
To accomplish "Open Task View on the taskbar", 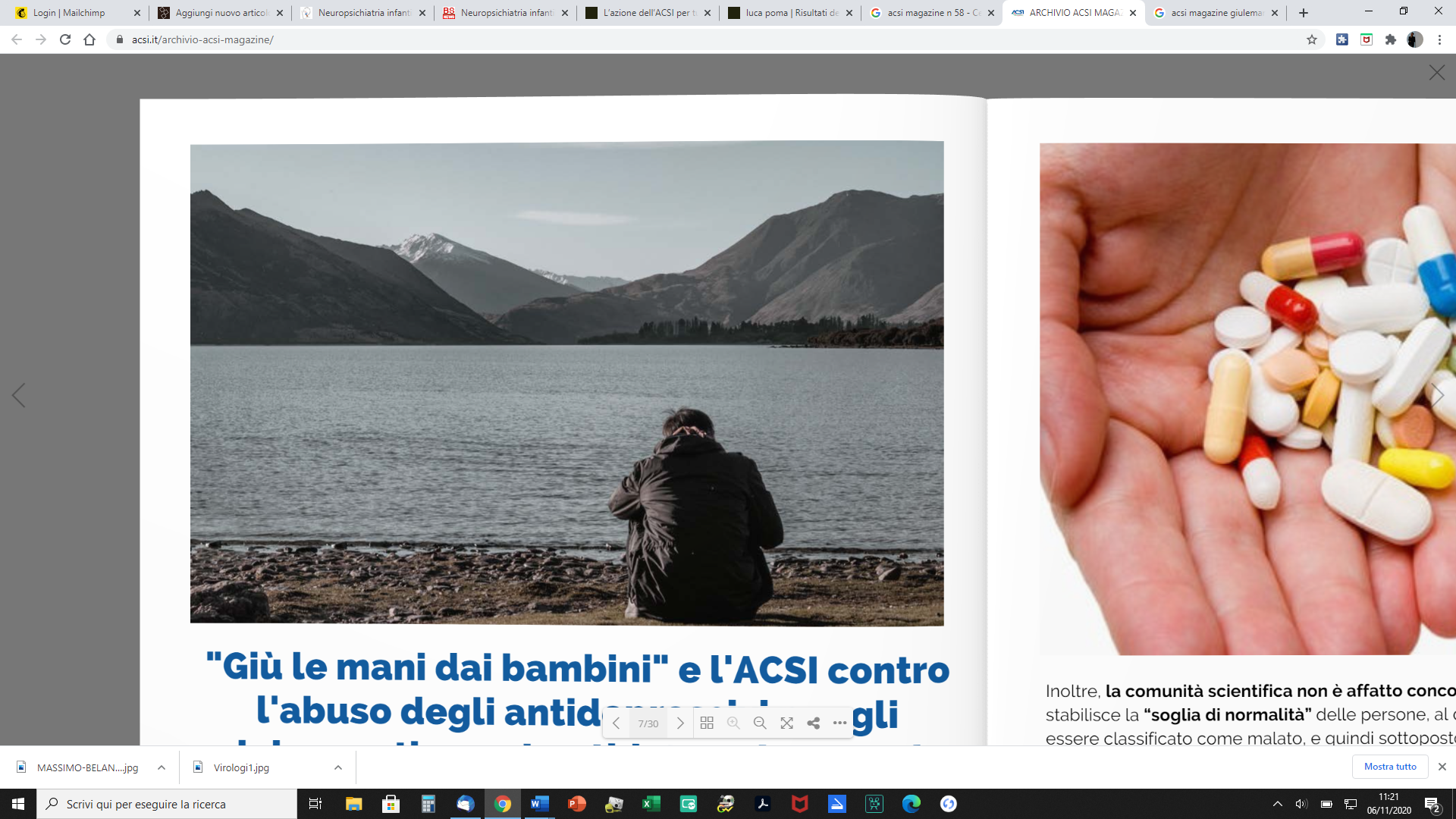I will [315, 804].
